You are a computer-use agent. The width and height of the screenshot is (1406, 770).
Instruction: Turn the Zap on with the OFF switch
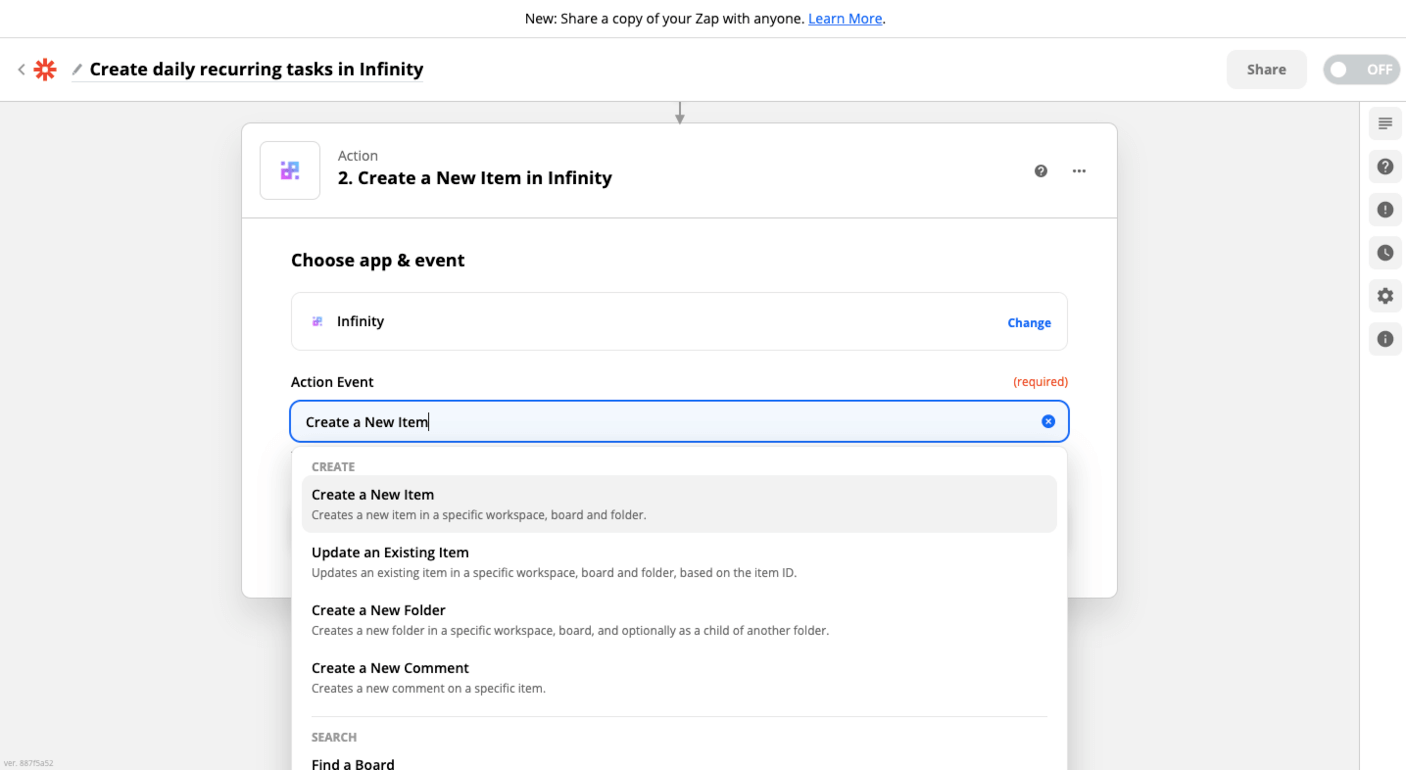pyautogui.click(x=1361, y=70)
